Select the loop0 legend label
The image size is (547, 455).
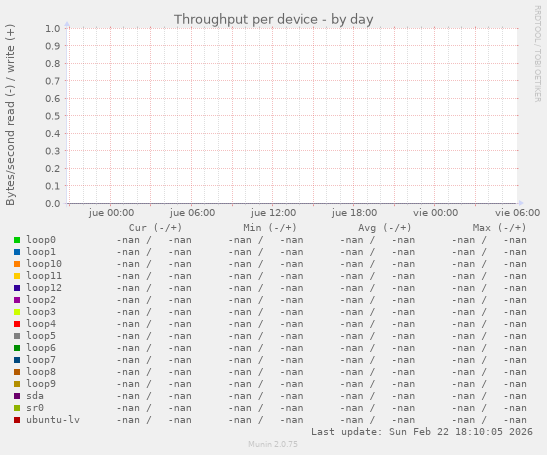tap(41, 240)
